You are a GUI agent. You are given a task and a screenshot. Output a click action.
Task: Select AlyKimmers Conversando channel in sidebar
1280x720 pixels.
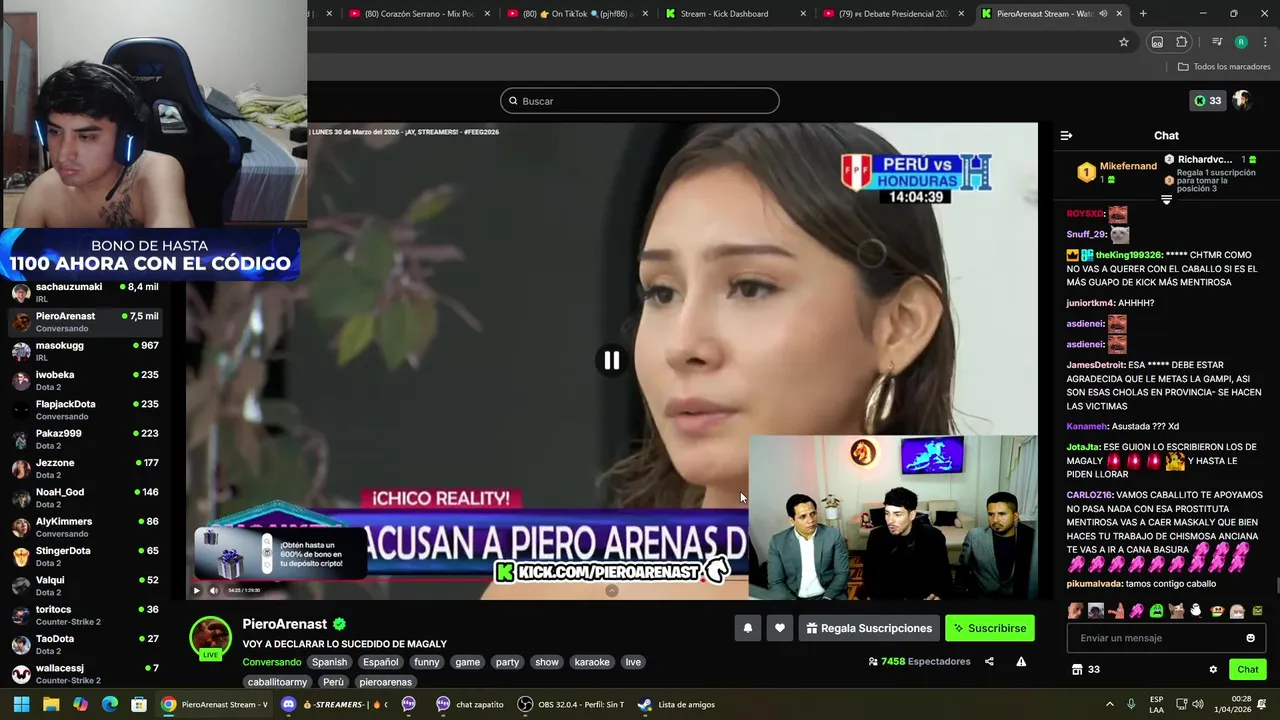coord(85,527)
